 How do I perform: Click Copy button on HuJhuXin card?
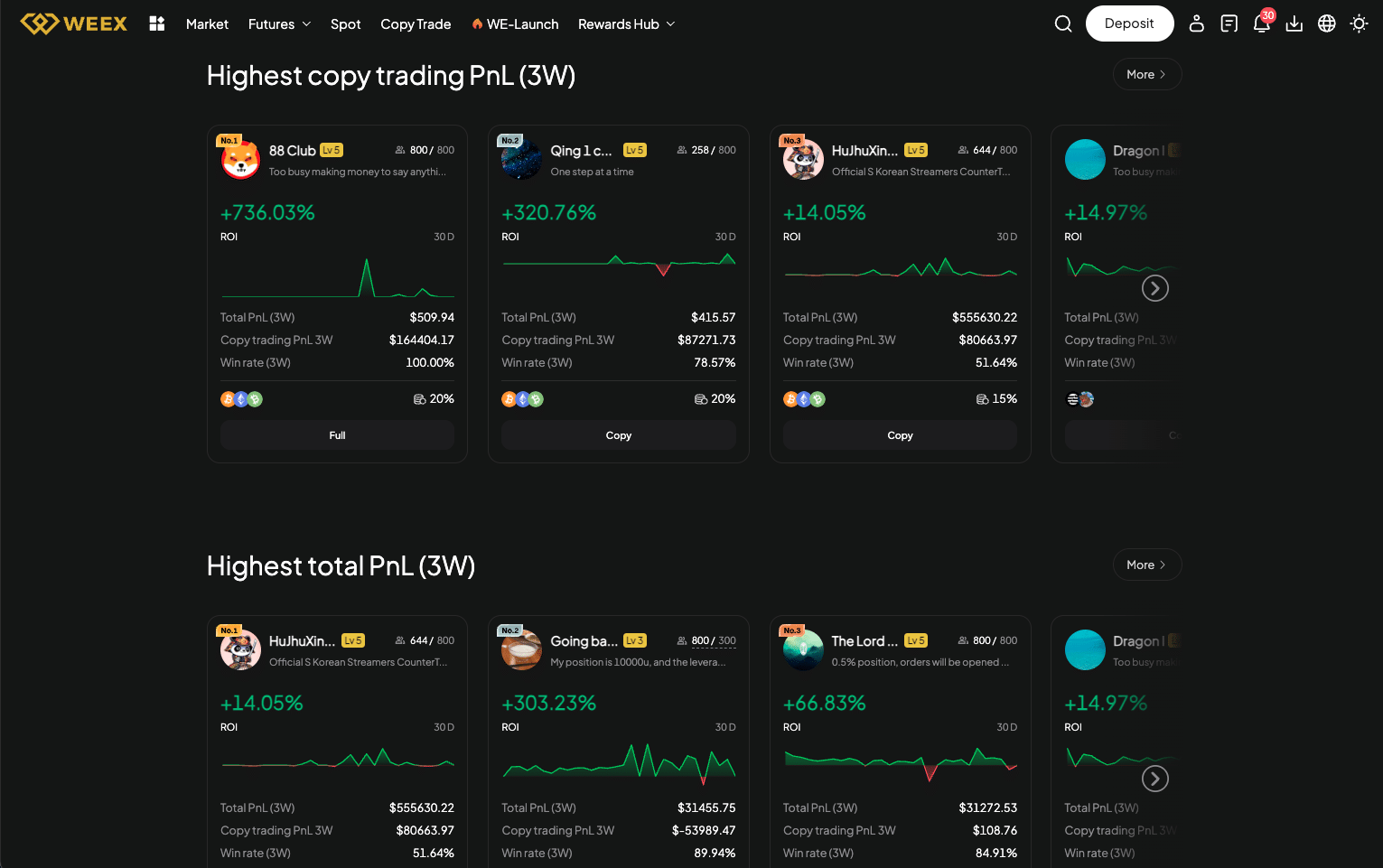(x=900, y=435)
